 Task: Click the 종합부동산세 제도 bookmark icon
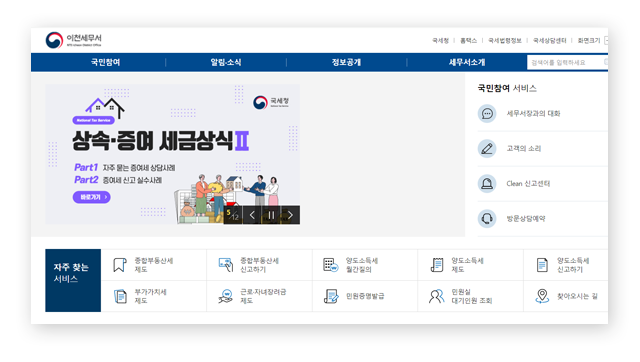click(x=120, y=265)
